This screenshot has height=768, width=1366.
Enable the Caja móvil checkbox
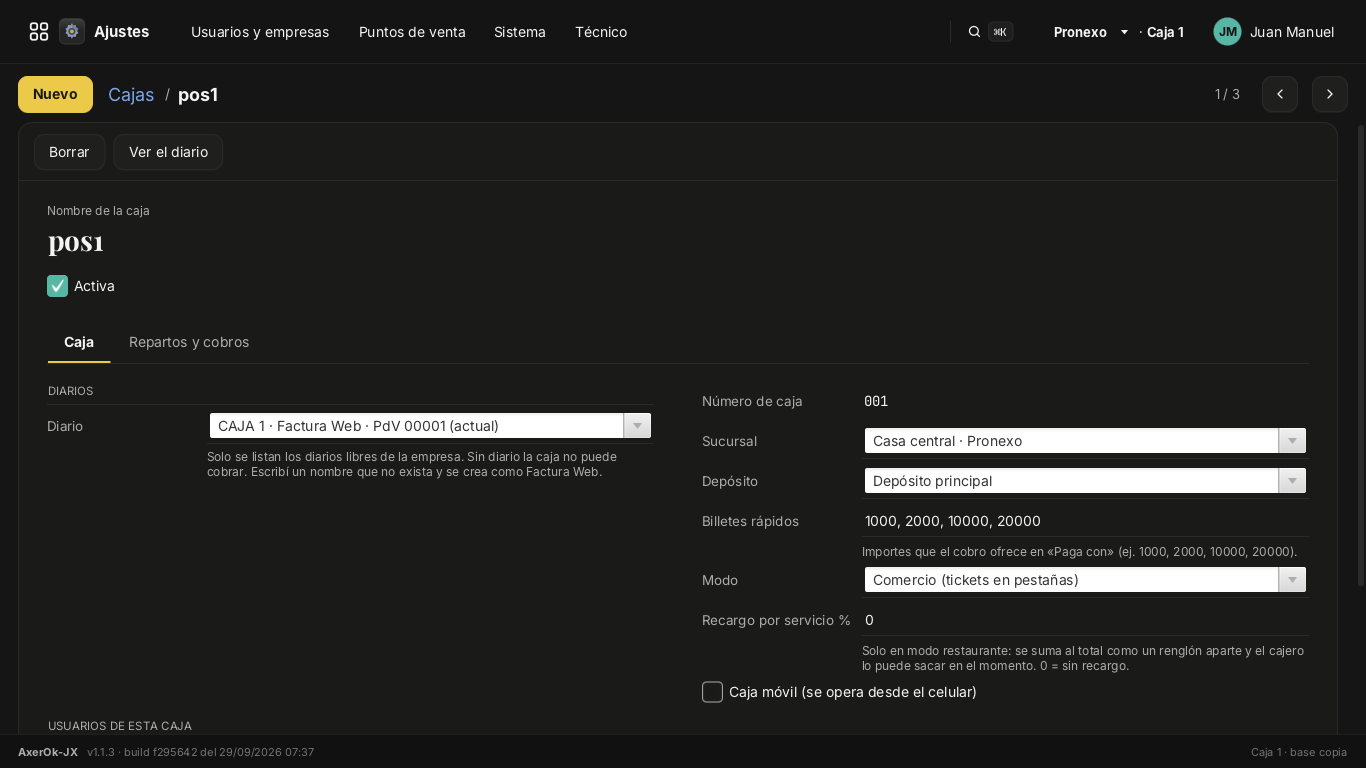(x=712, y=692)
